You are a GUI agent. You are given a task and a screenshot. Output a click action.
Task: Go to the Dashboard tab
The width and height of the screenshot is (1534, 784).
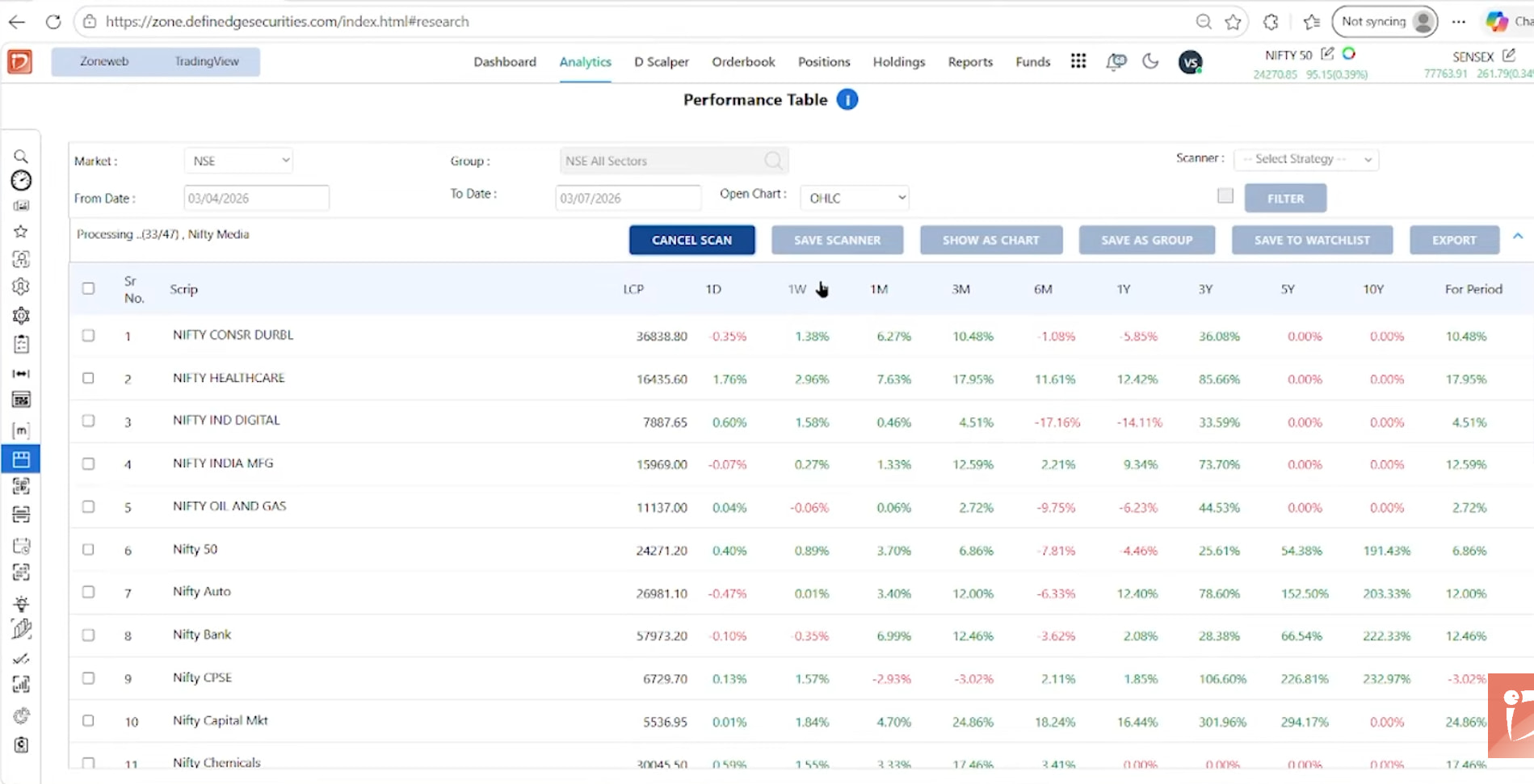(x=505, y=61)
